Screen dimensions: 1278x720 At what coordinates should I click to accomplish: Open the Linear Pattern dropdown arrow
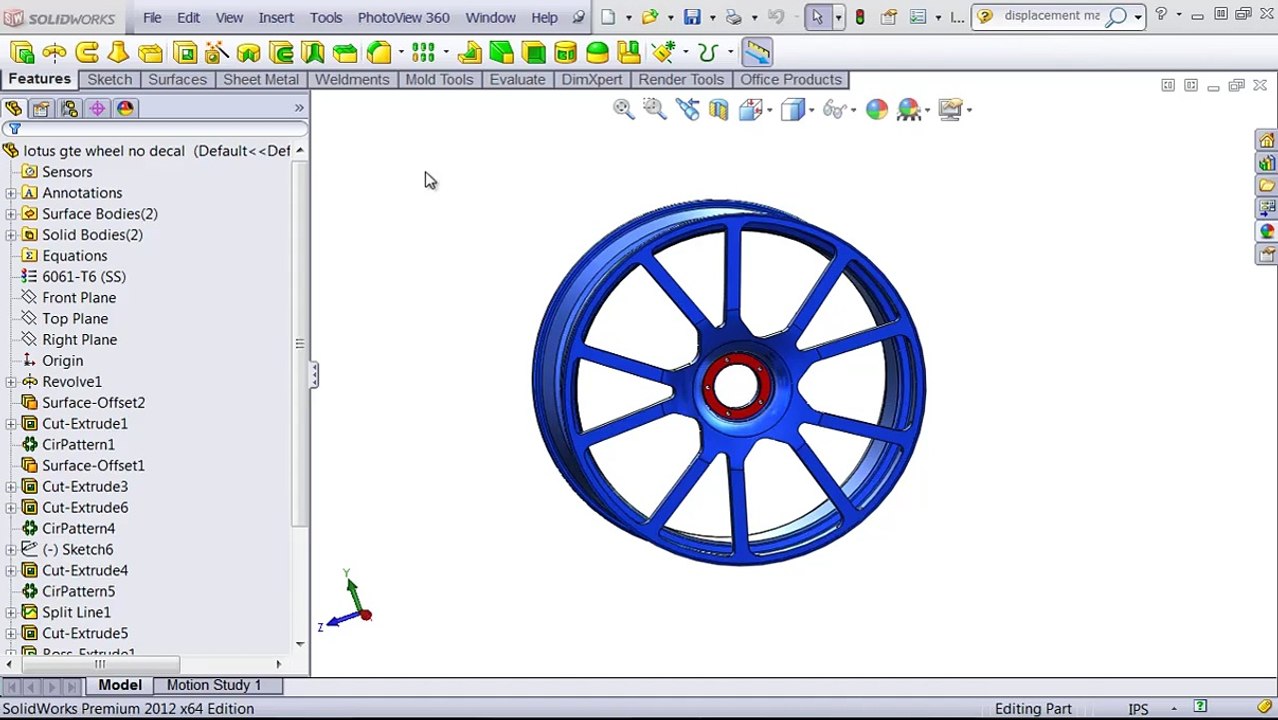(x=444, y=52)
